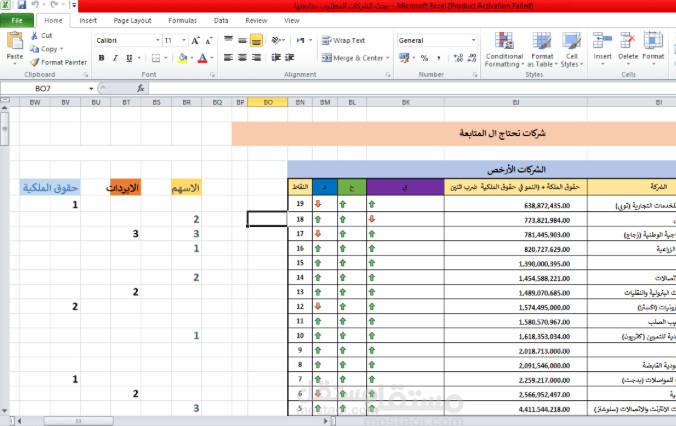The width and height of the screenshot is (676, 426).
Task: Switch to the Formulas tab
Action: pyautogui.click(x=182, y=20)
